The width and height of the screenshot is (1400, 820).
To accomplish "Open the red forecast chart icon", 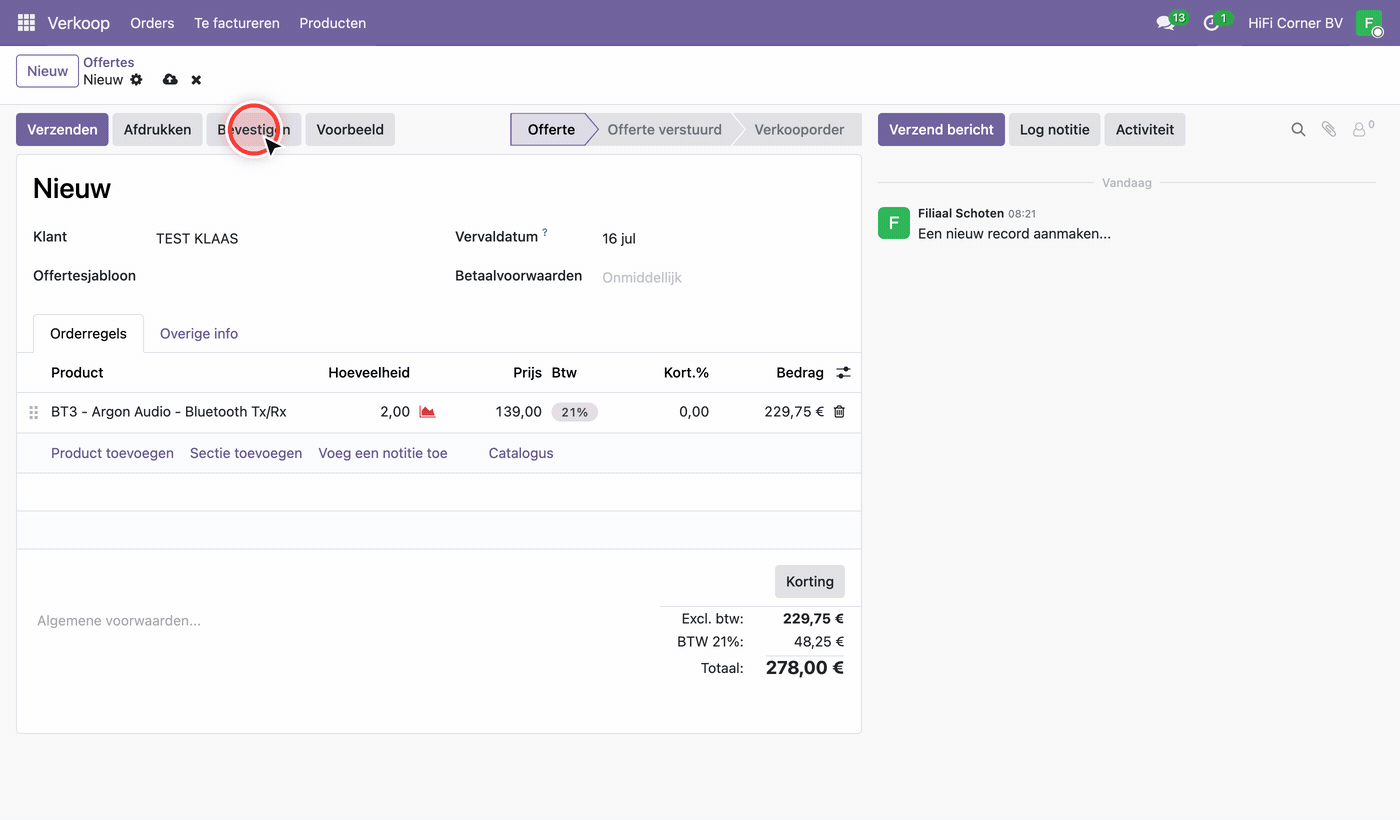I will click(x=427, y=412).
